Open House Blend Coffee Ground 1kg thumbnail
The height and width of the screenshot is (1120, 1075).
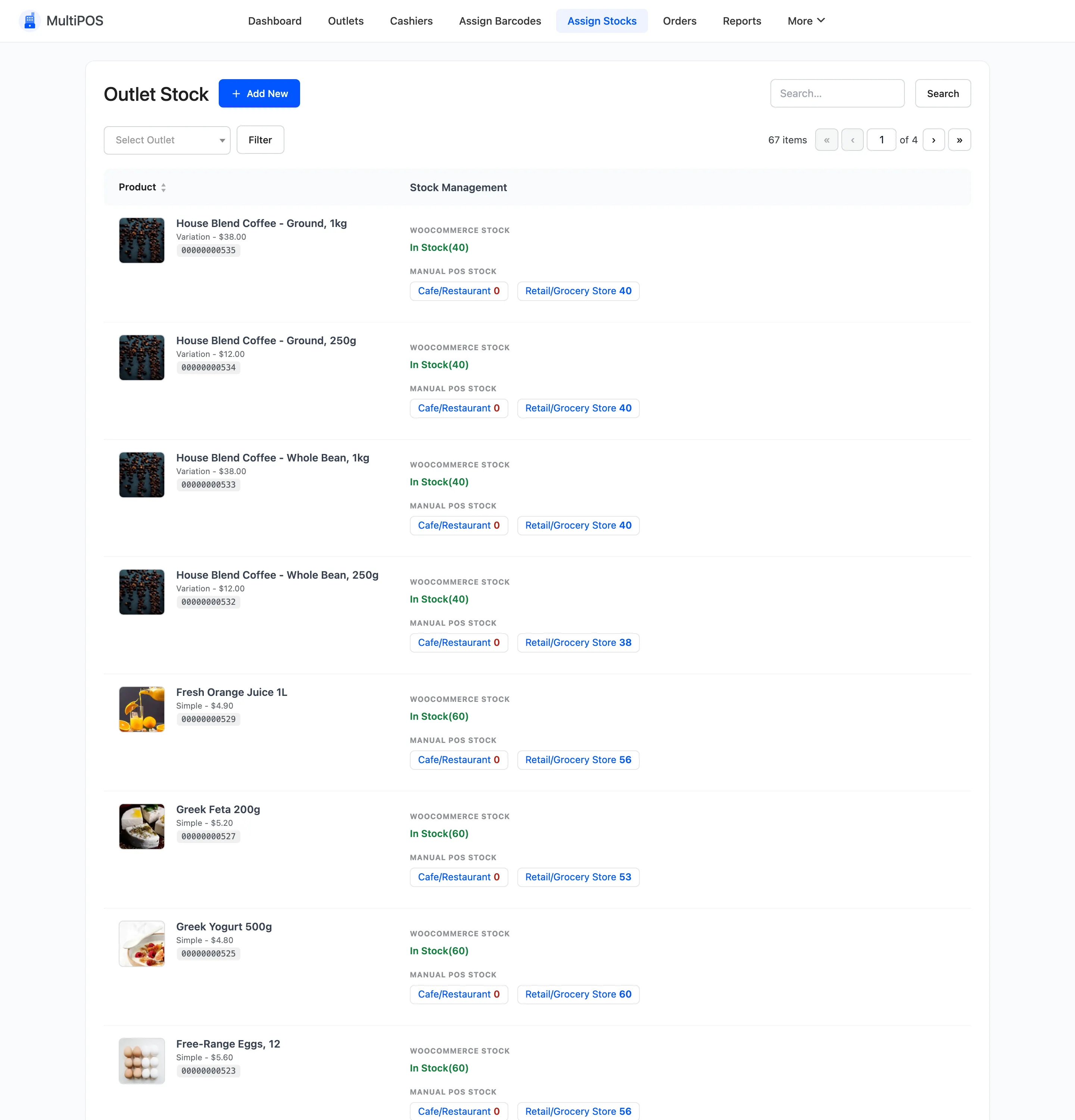click(142, 240)
